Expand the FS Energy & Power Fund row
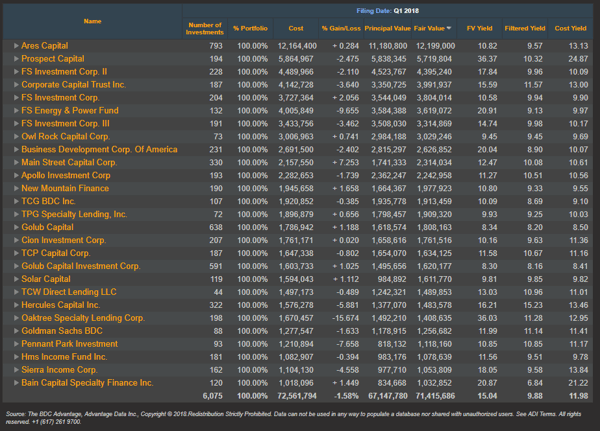Viewport: 600px width, 431px height. pyautogui.click(x=16, y=111)
